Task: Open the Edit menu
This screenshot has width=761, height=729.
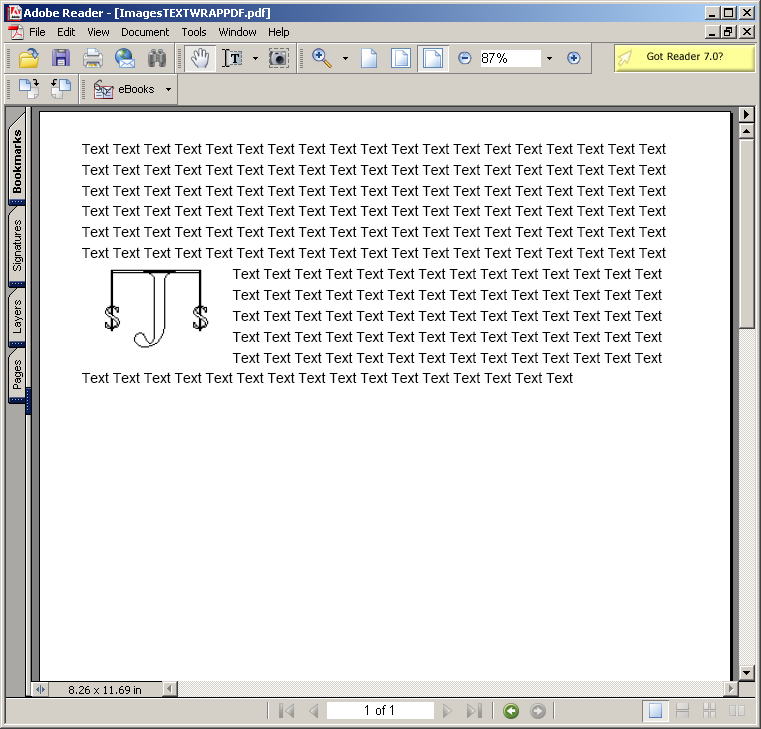Action: (x=66, y=32)
